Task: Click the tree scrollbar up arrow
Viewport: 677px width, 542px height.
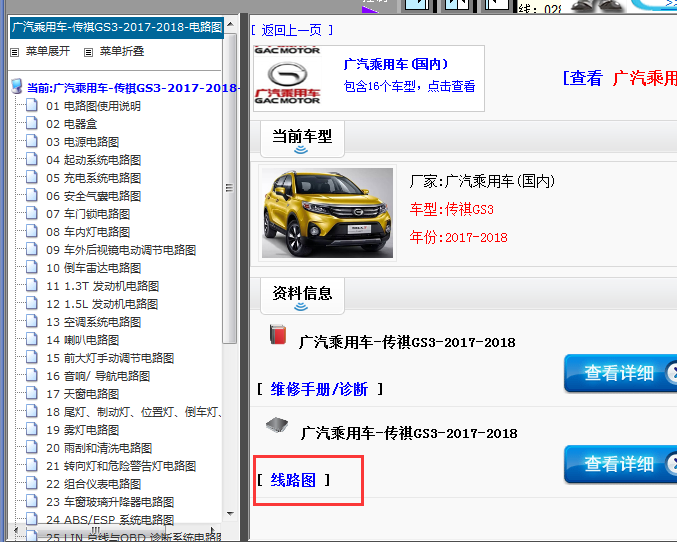Action: (x=230, y=24)
